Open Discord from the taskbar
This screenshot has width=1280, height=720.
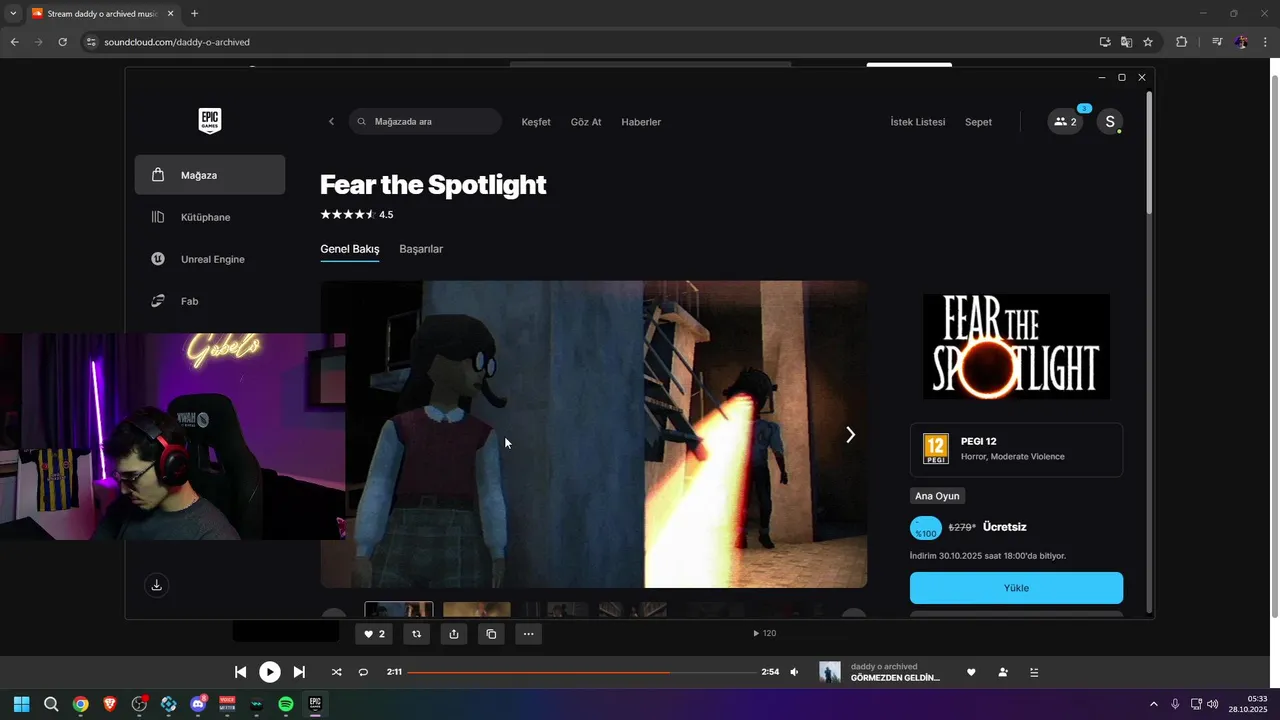coord(198,704)
